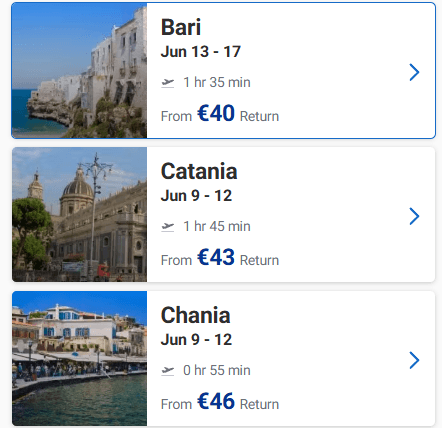Open Chania flight using its right chevron

[x=414, y=360]
